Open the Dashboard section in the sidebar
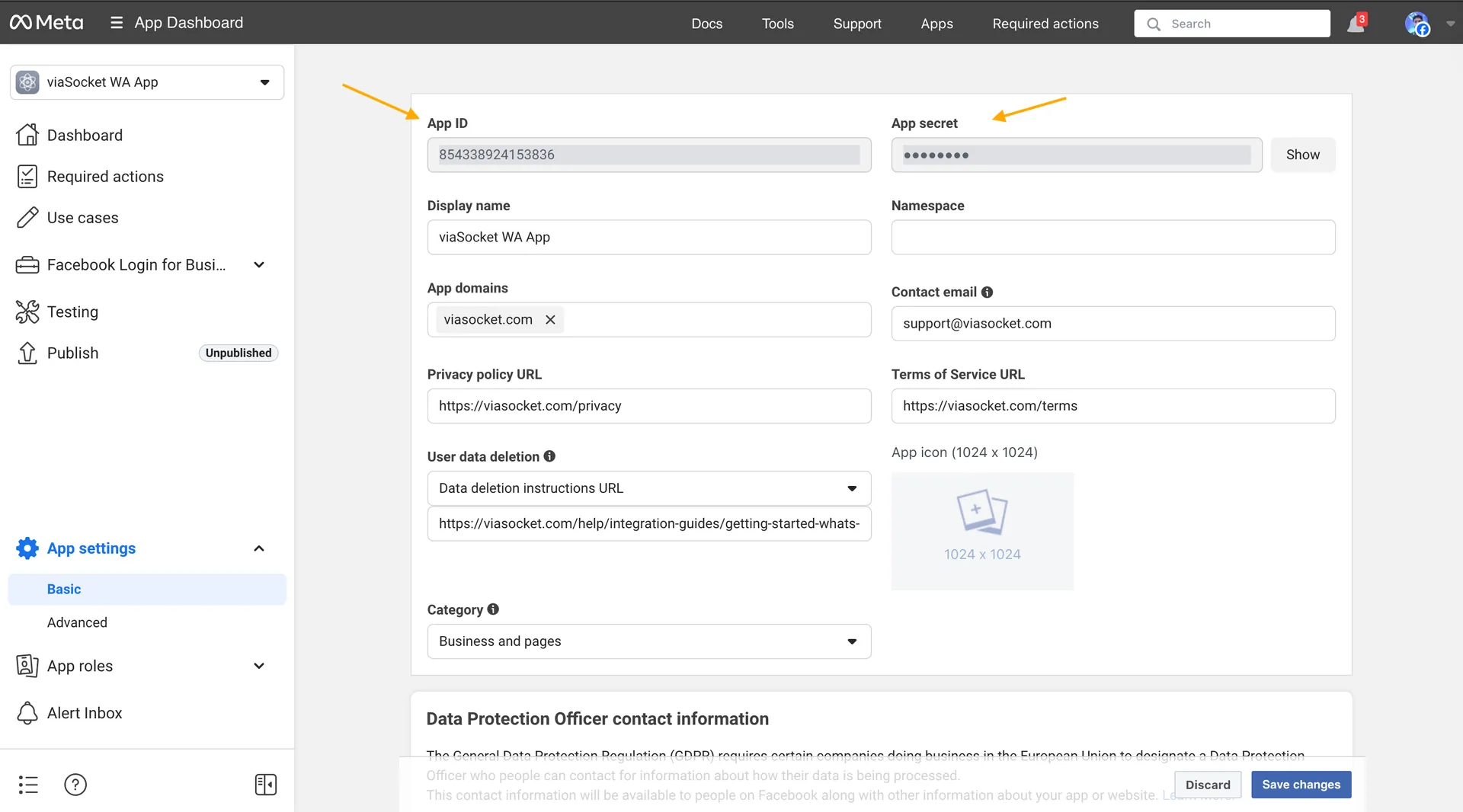Image resolution: width=1463 pixels, height=812 pixels. click(x=27, y=135)
